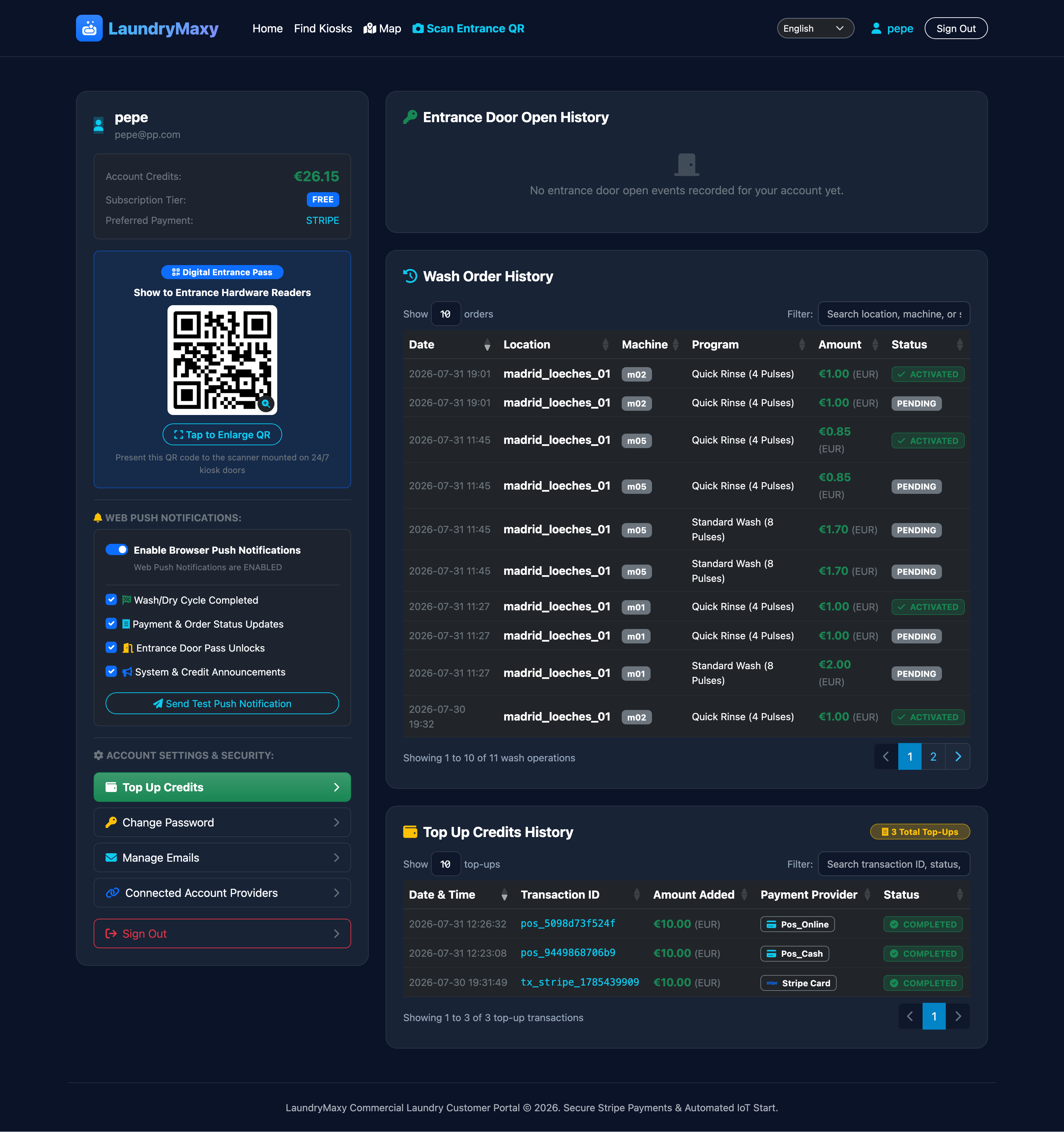The image size is (1064, 1132).
Task: Sort wash orders by Date column
Action: coord(450,345)
